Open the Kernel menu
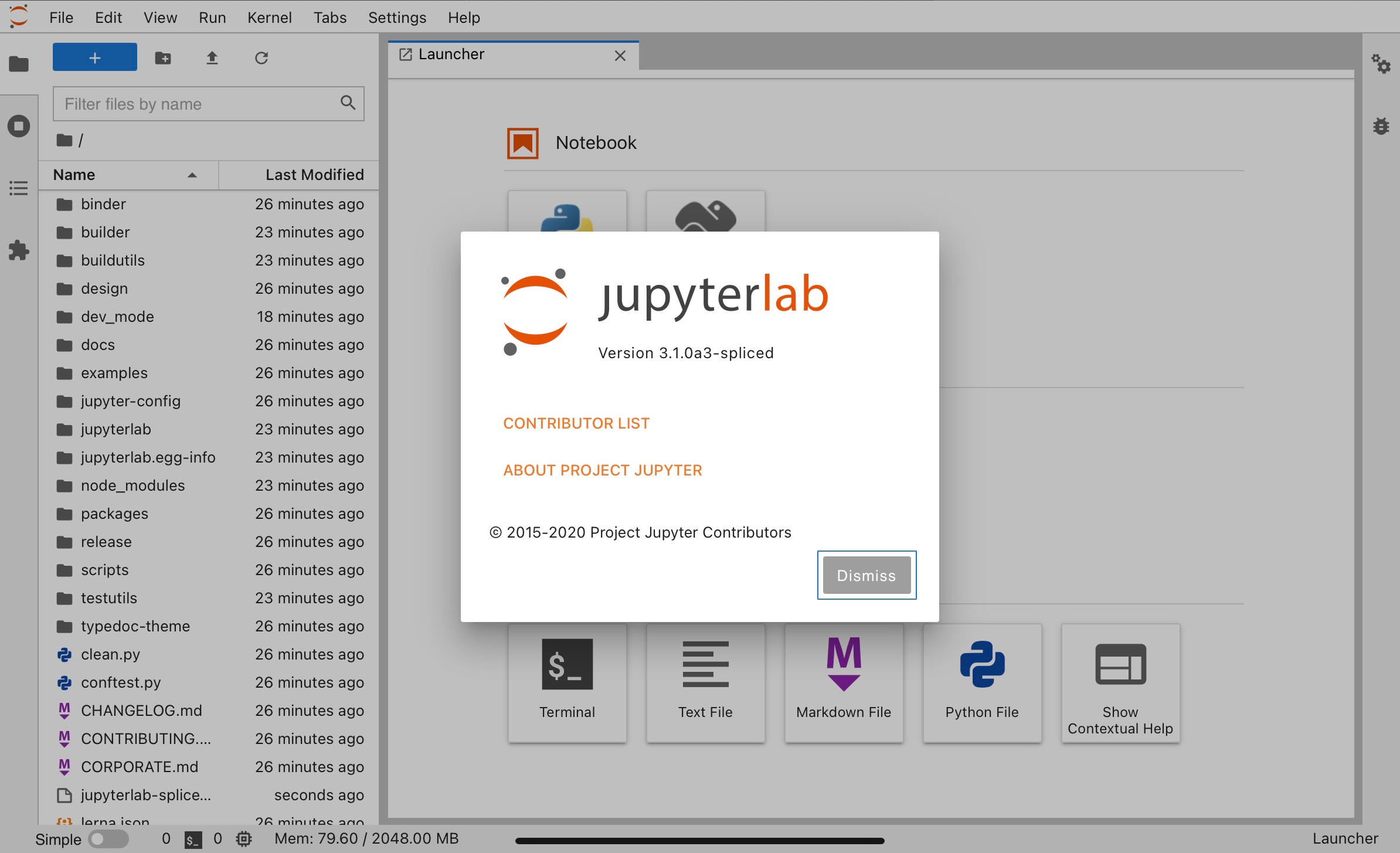This screenshot has height=853, width=1400. (269, 17)
